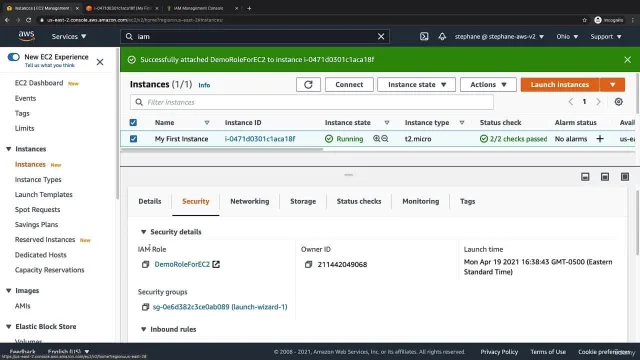640x360 pixels.
Task: Switch to the Storage tab
Action: [x=303, y=201]
